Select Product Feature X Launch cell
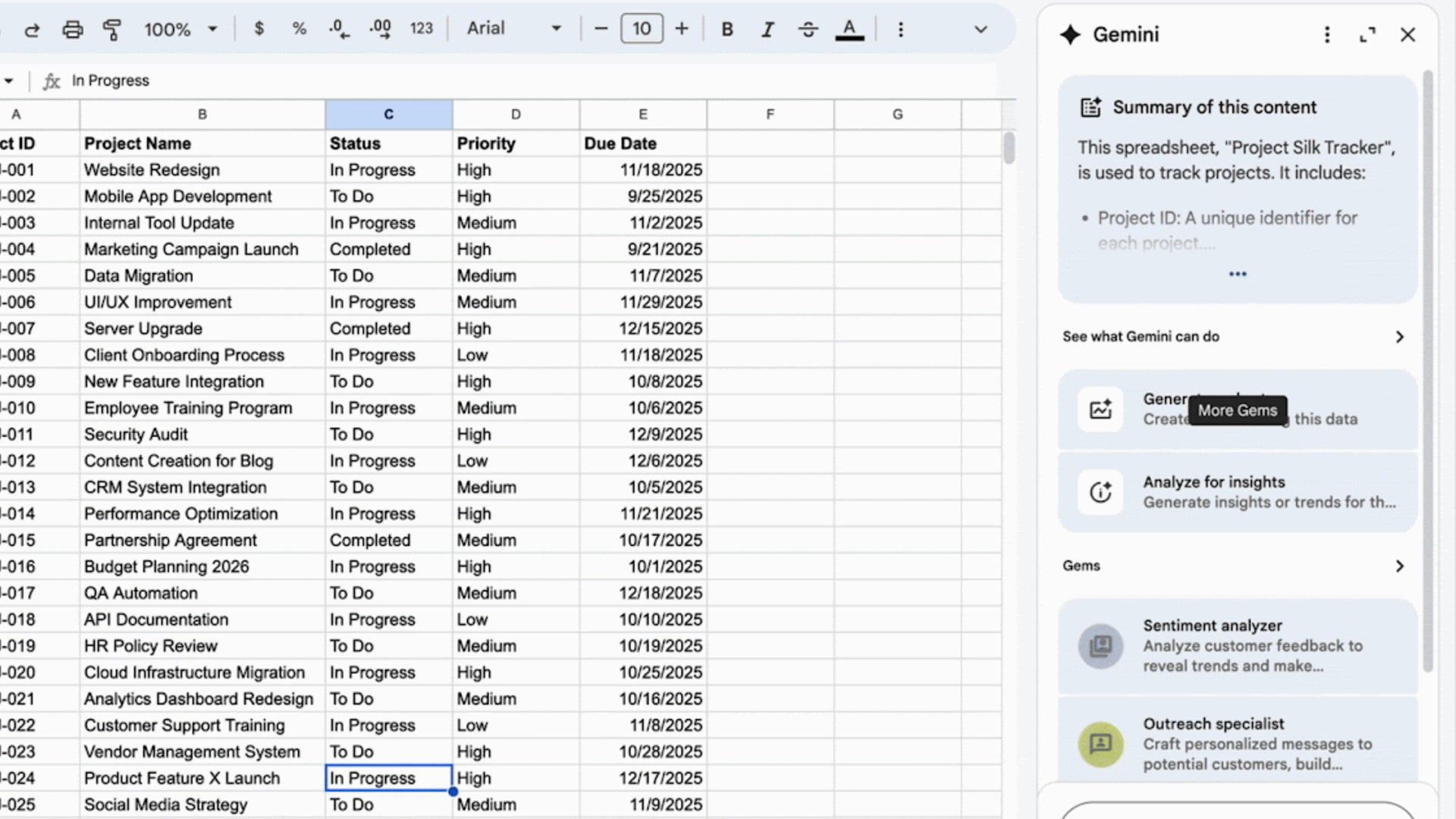 tap(202, 778)
